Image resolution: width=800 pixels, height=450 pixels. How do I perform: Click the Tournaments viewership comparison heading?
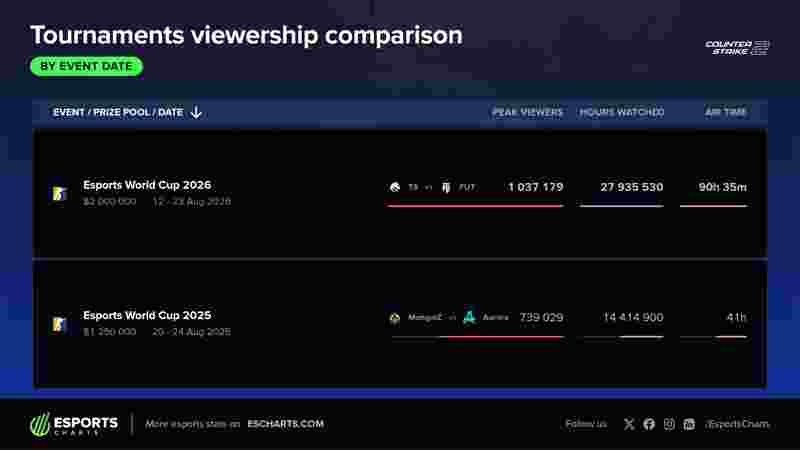(x=246, y=35)
